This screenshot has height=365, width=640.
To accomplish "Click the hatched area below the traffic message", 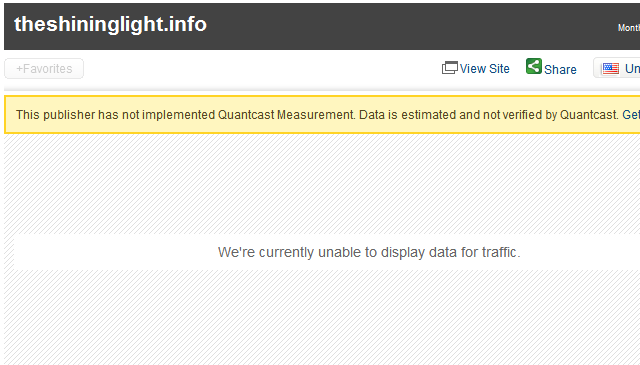I will point(322,317).
